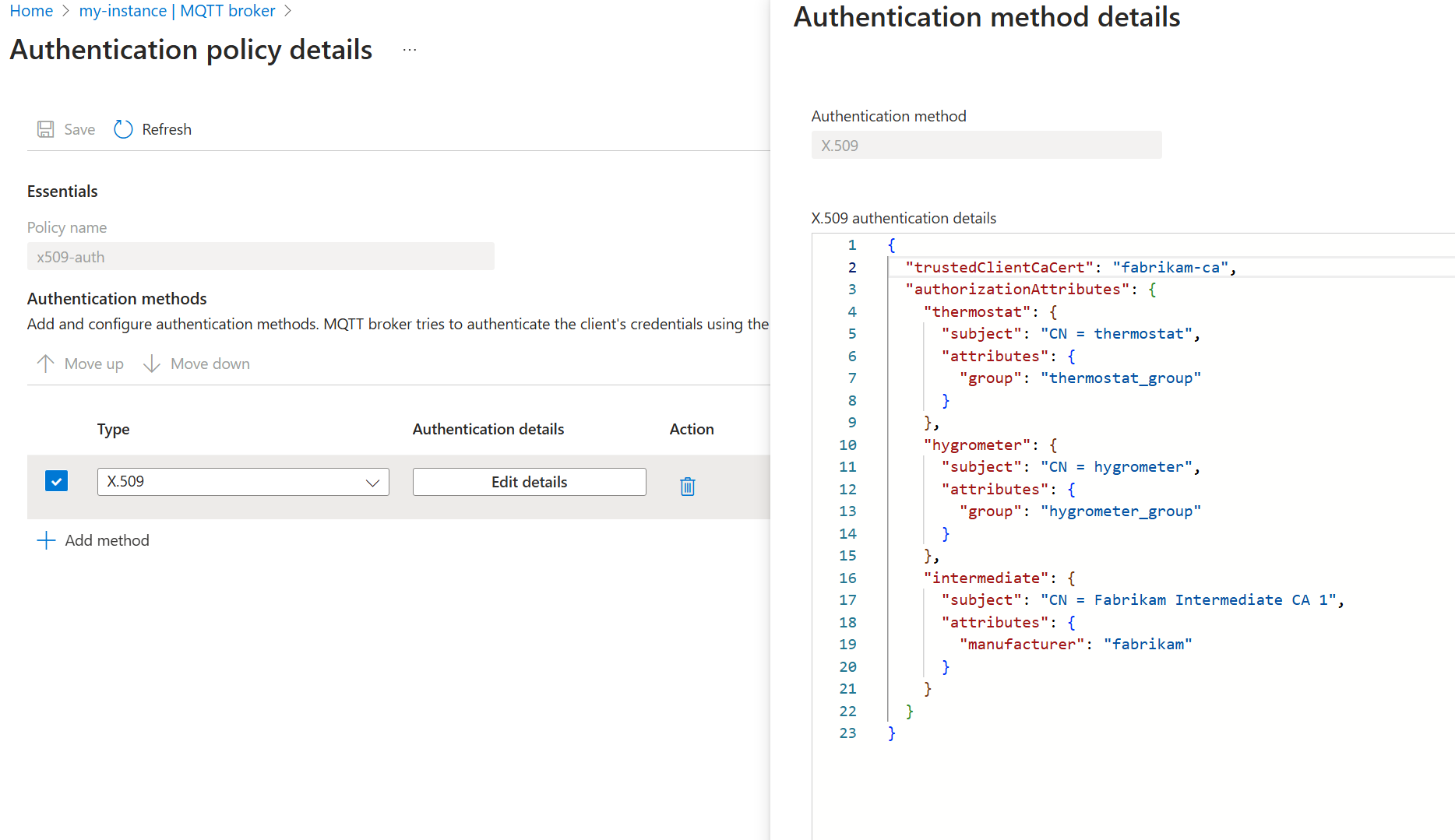Viewport: 1455px width, 840px height.
Task: Navigate to Home via the breadcrumb link
Action: point(30,11)
